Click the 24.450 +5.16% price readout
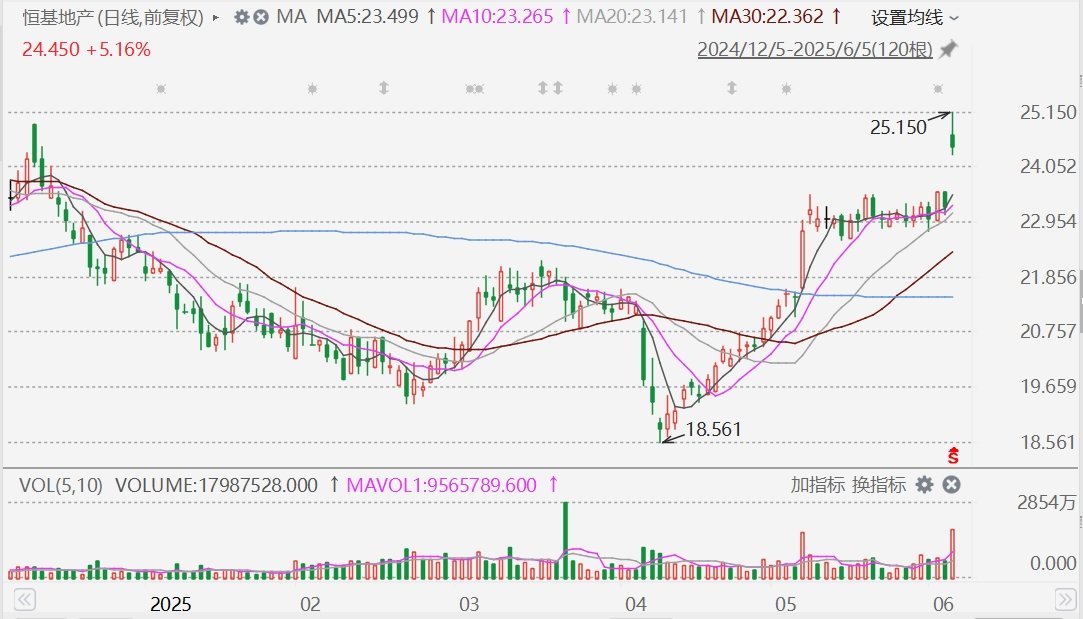 86,49
